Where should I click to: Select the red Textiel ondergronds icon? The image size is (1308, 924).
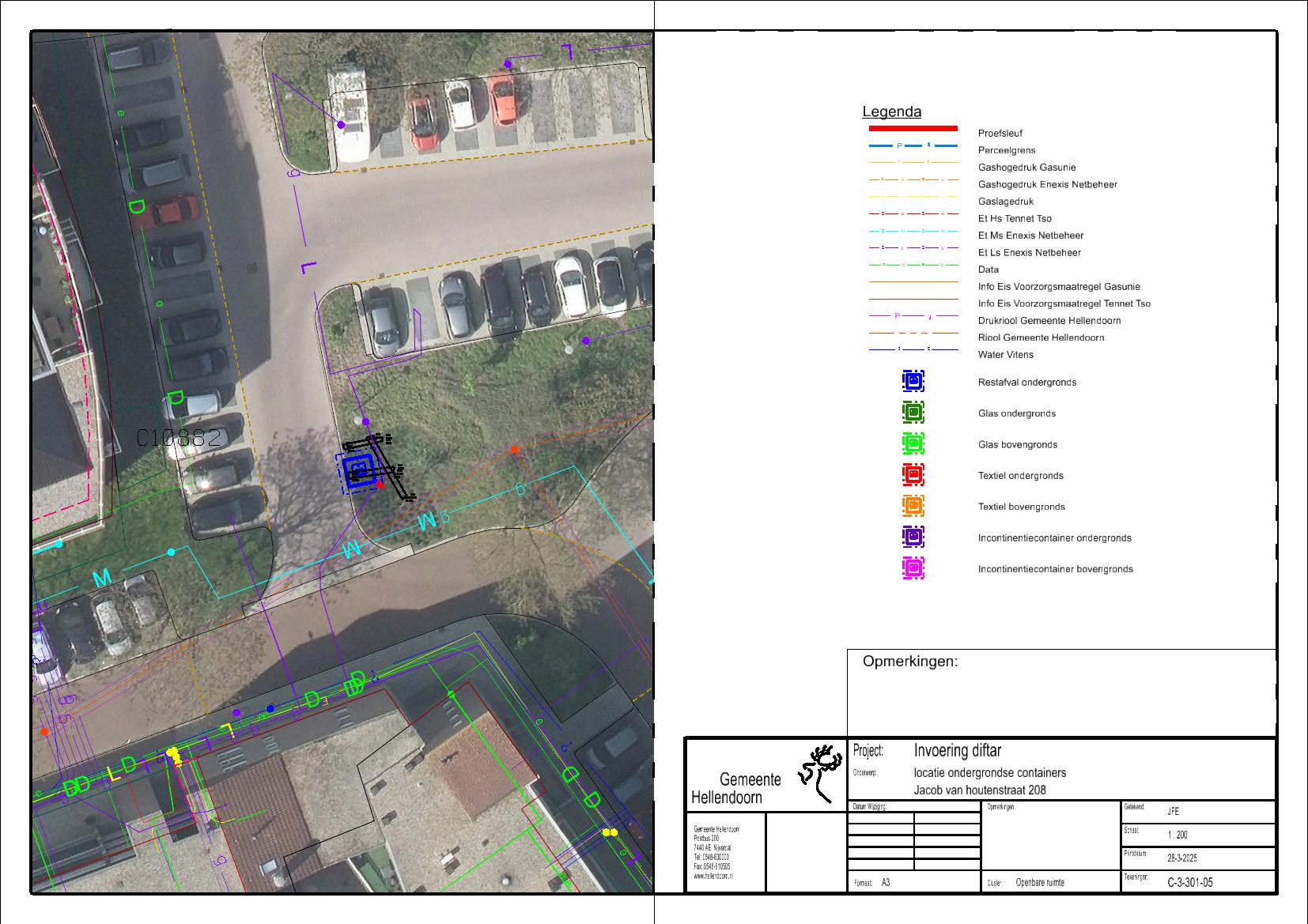tap(913, 475)
